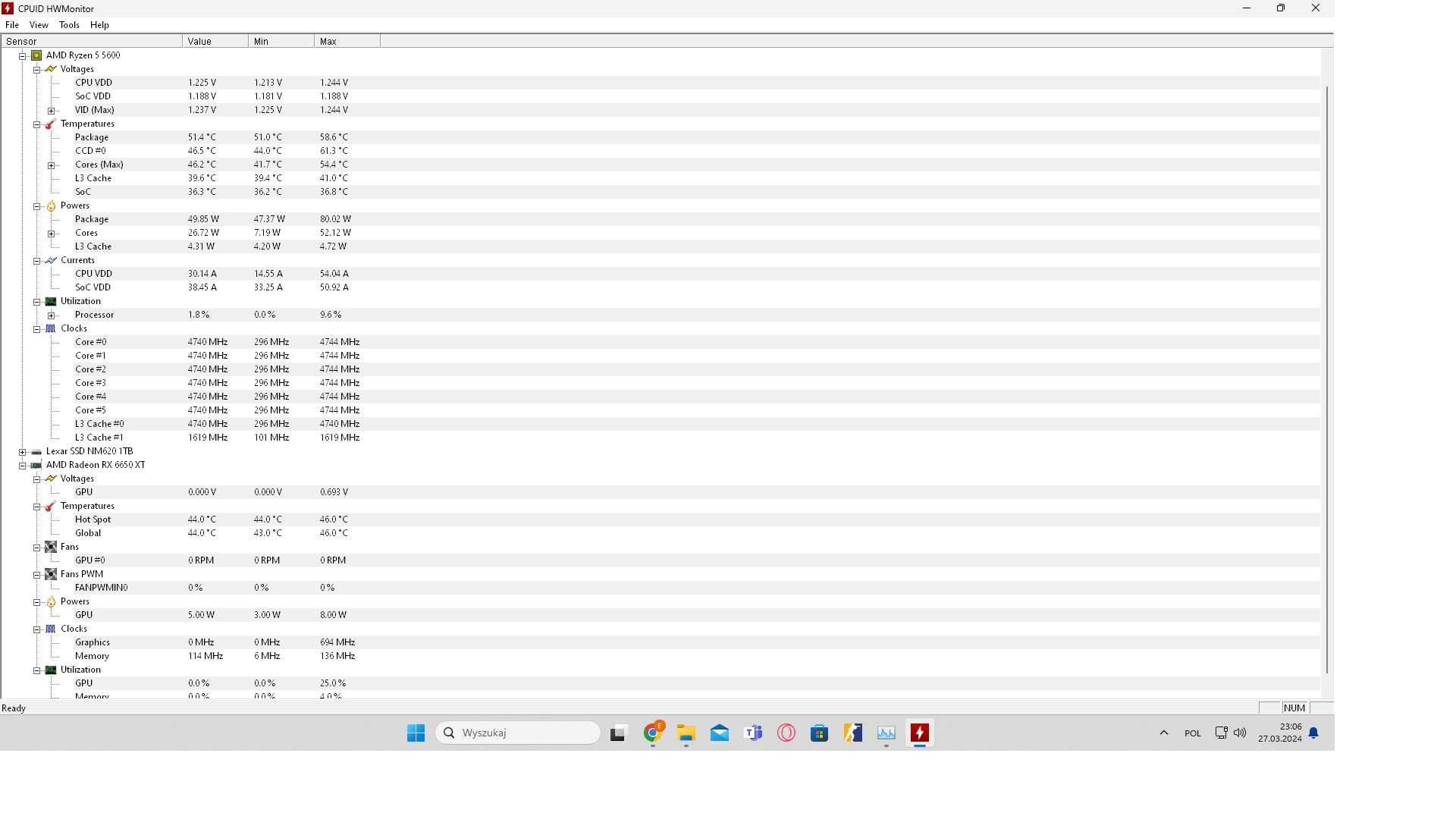Image resolution: width=1456 pixels, height=816 pixels.
Task: Click the taskbar clock showing 23:06
Action: click(x=1280, y=733)
